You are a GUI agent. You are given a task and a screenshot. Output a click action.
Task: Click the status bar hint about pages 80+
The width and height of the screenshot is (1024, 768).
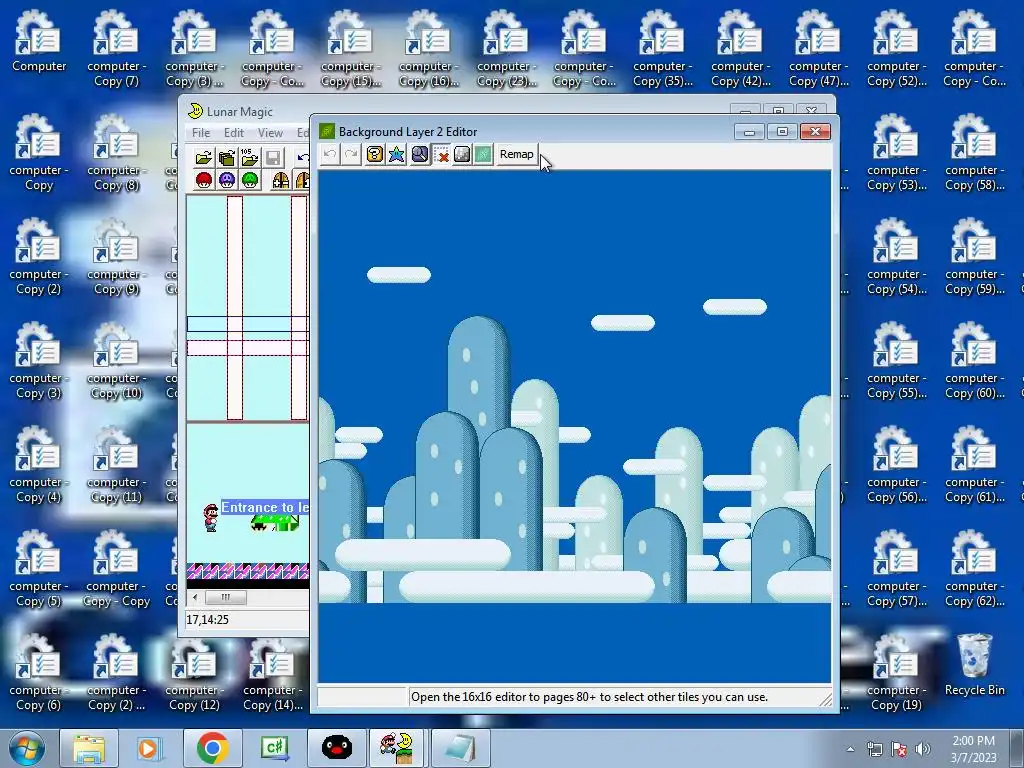pos(589,697)
